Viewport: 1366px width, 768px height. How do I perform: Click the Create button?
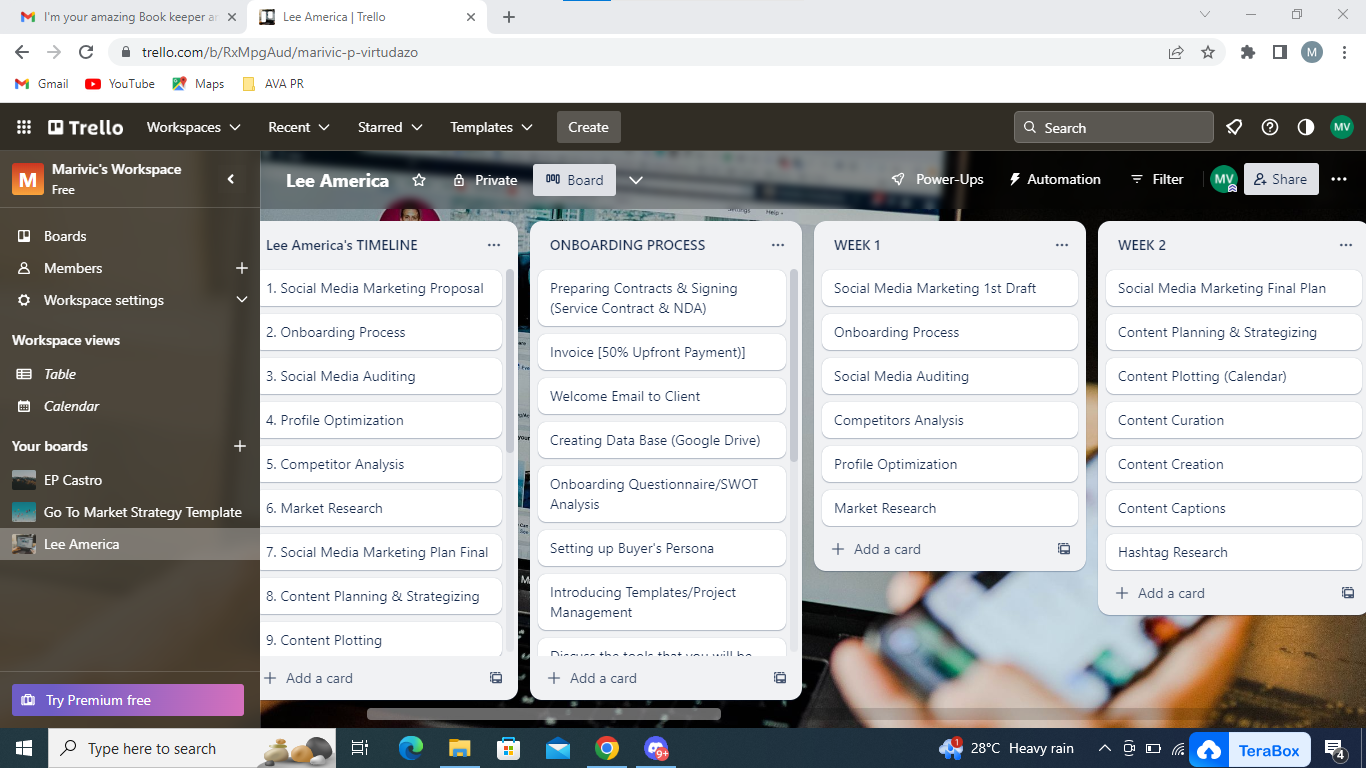click(x=588, y=127)
